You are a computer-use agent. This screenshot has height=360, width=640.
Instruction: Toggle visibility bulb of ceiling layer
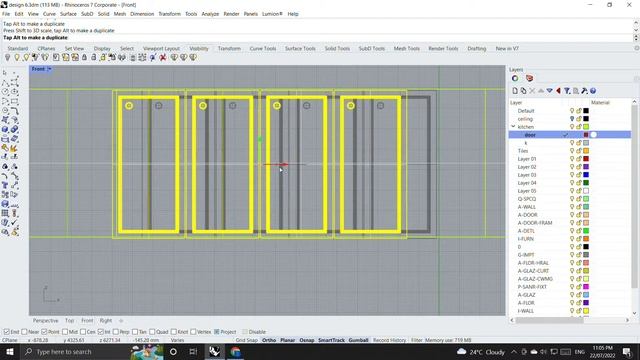point(572,119)
